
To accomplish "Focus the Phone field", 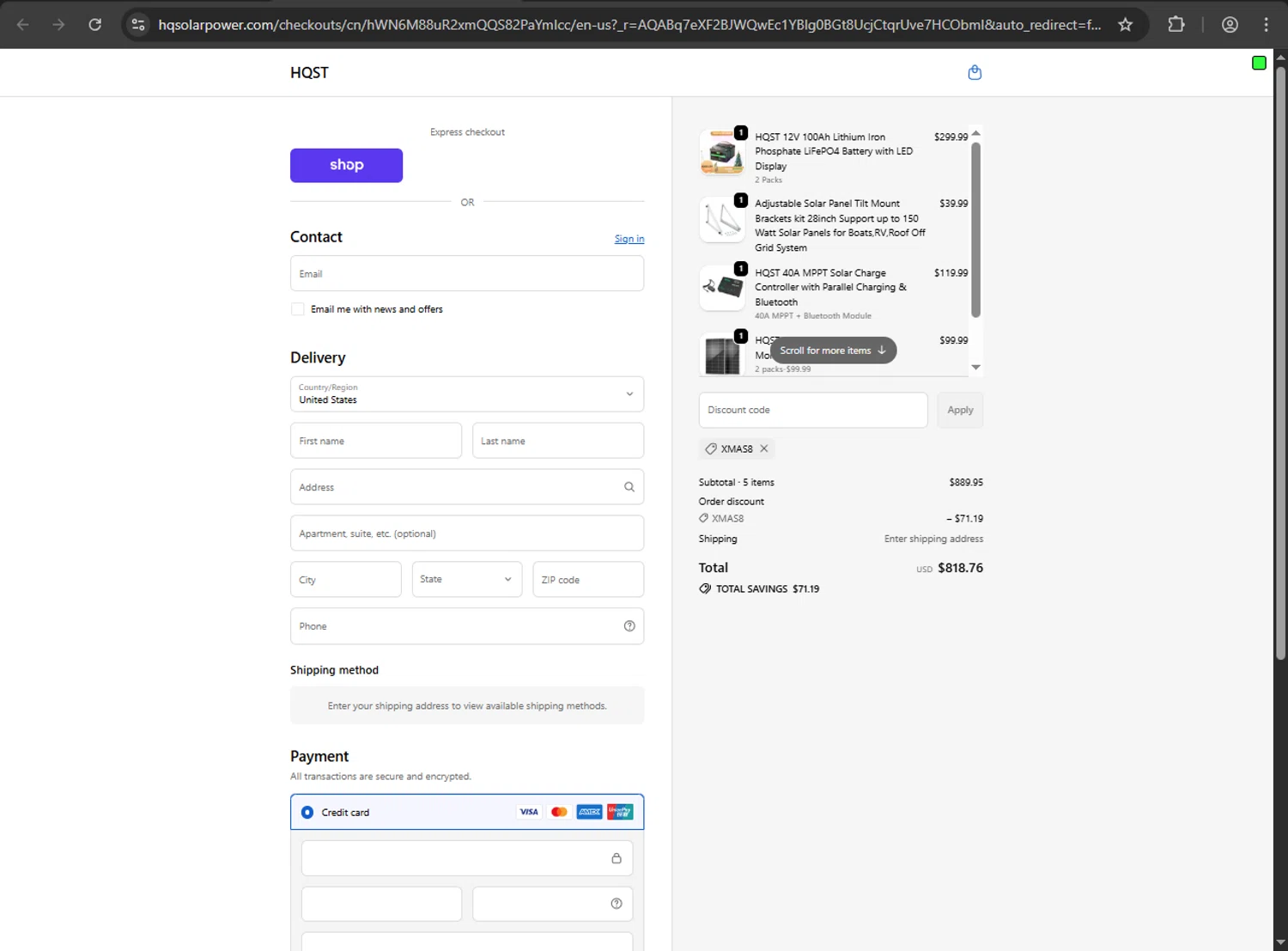I will tap(467, 626).
